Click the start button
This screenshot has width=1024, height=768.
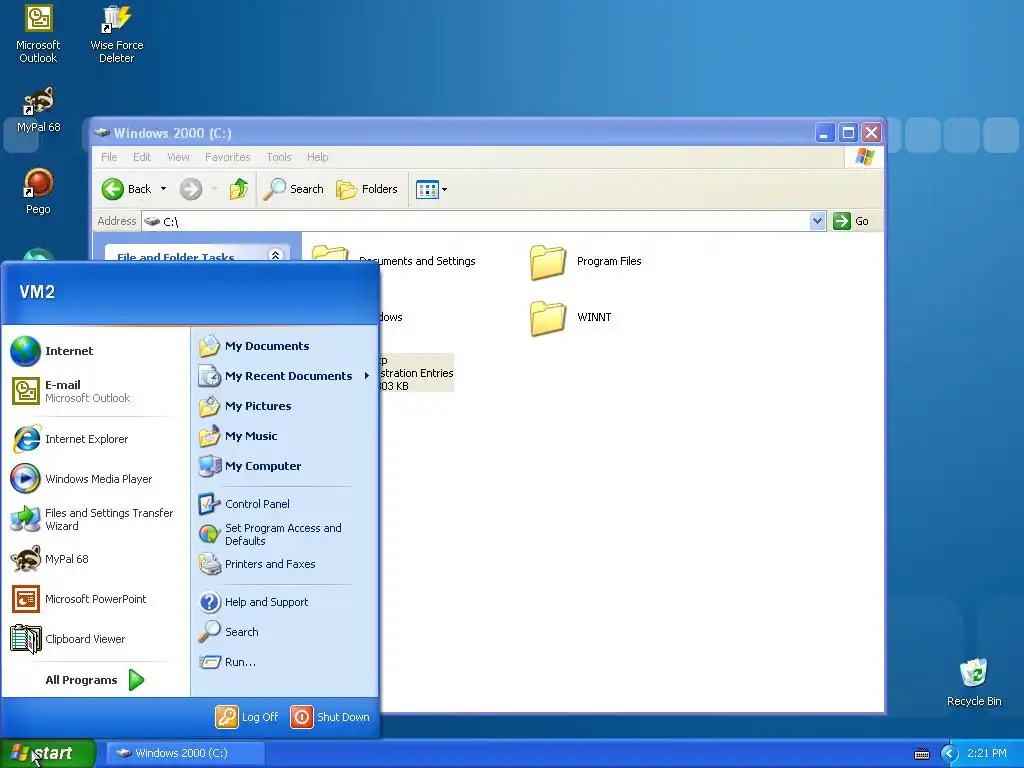47,754
